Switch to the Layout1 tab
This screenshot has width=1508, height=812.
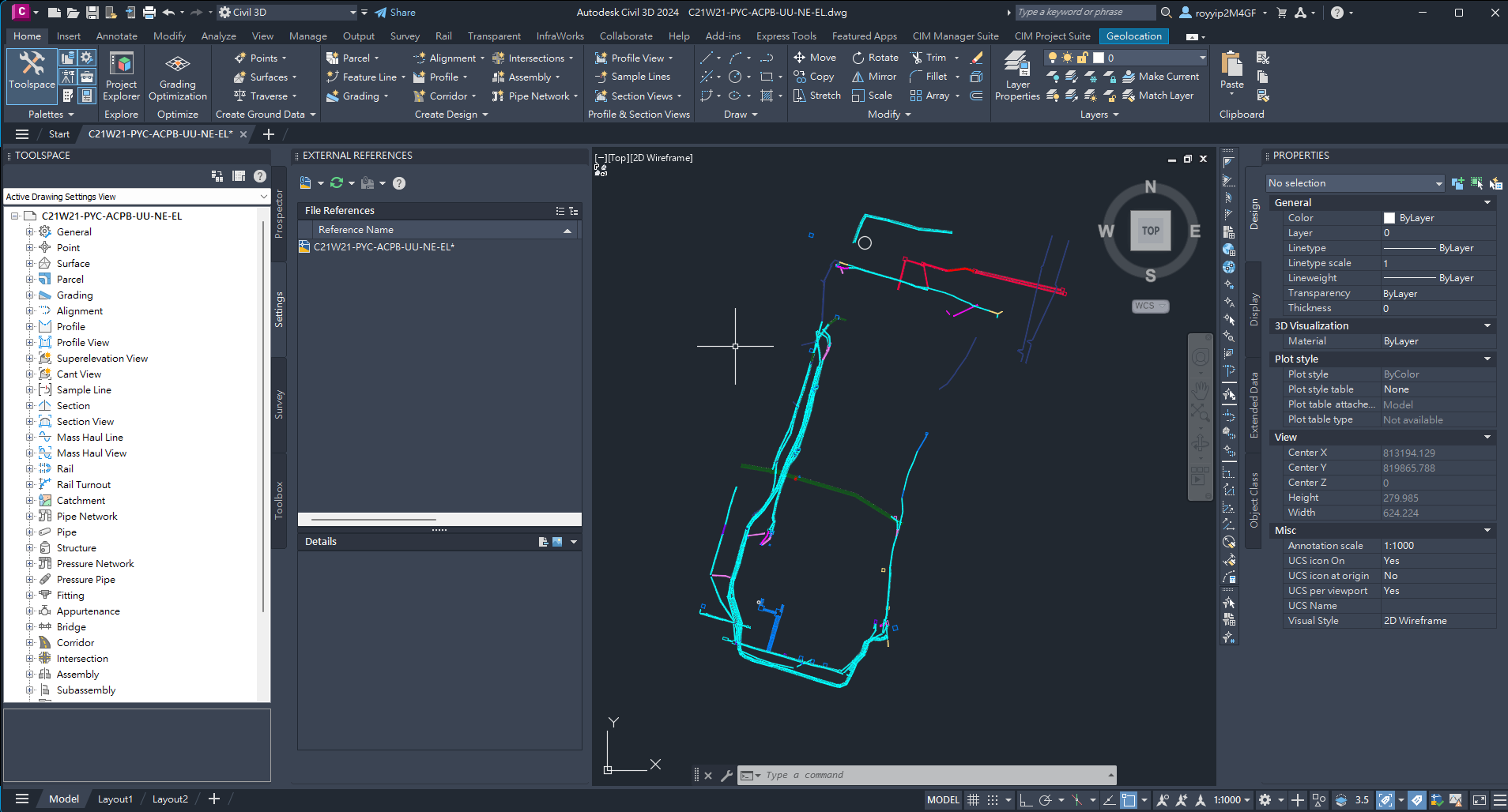[x=115, y=799]
